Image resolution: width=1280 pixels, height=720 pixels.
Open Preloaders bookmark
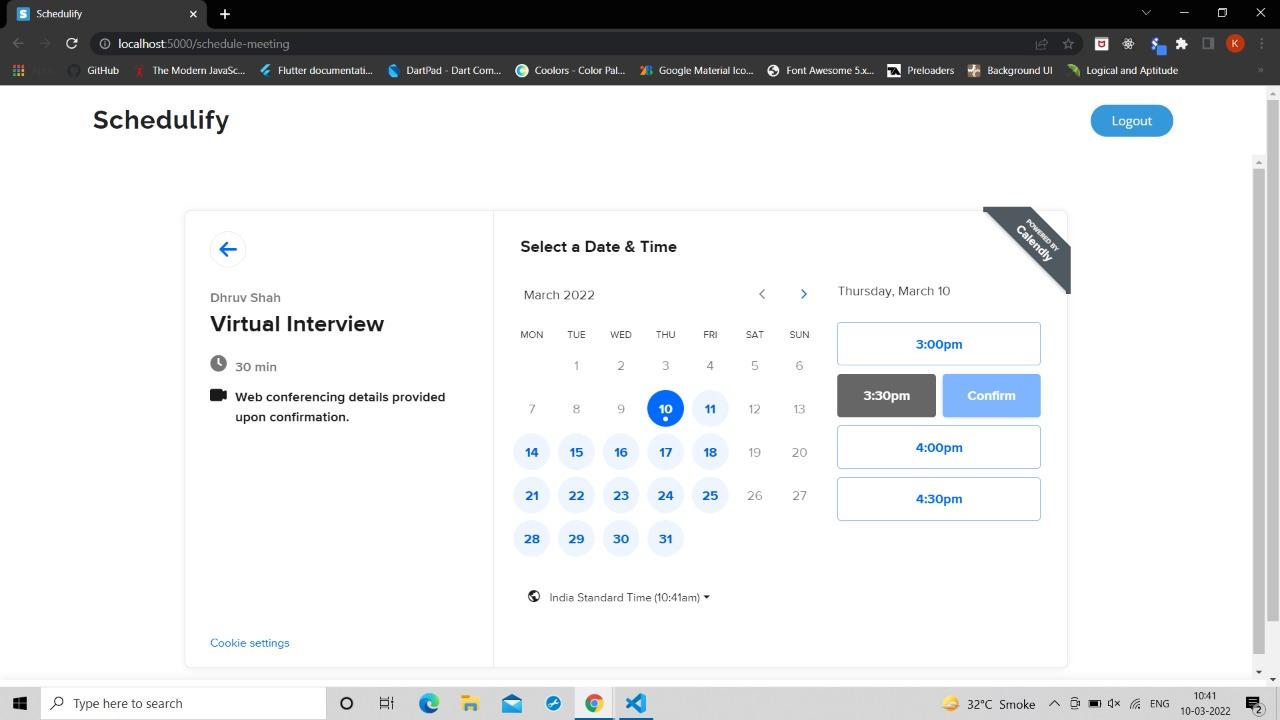920,70
